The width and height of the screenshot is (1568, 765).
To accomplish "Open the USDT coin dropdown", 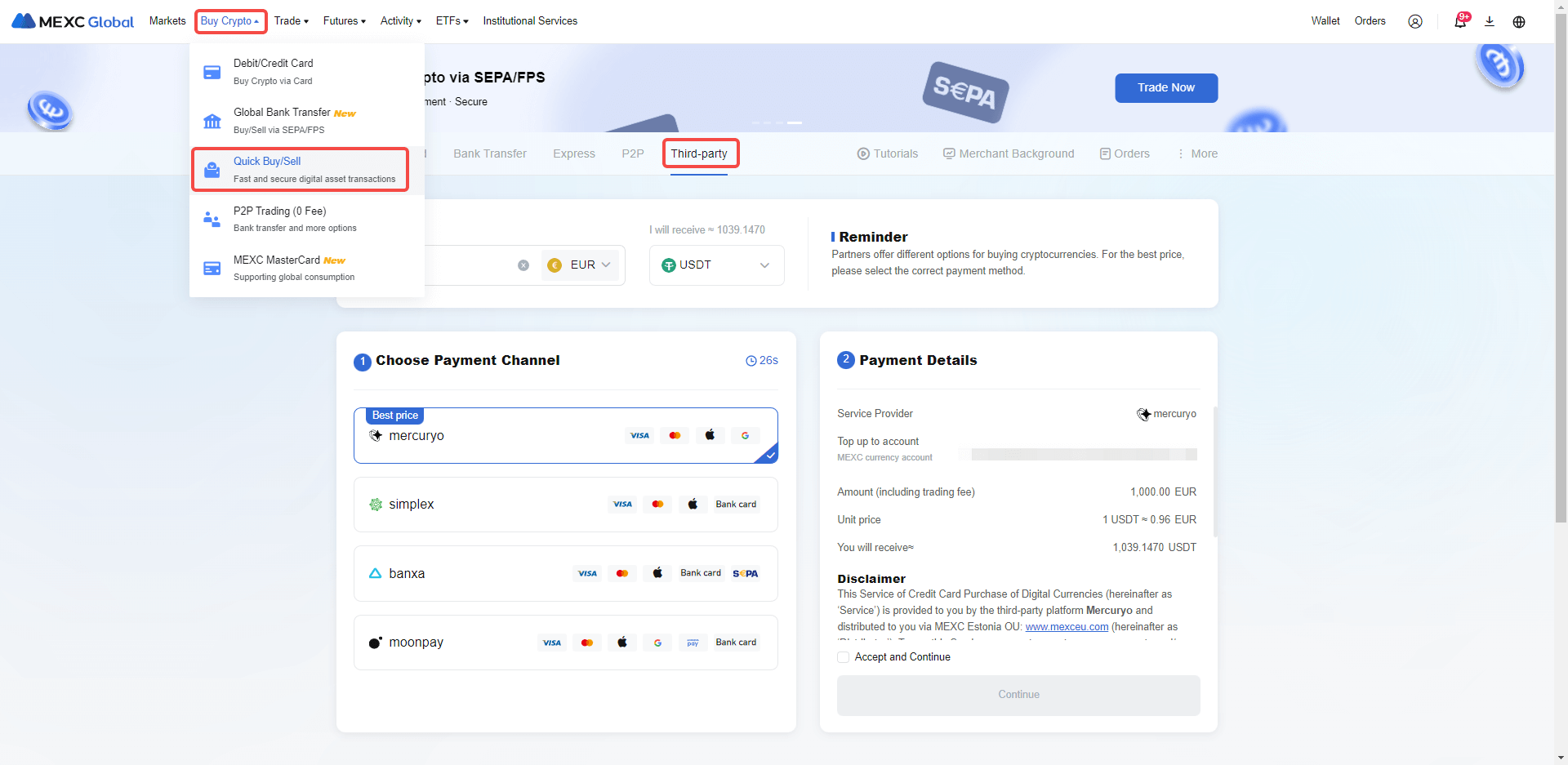I will point(716,265).
